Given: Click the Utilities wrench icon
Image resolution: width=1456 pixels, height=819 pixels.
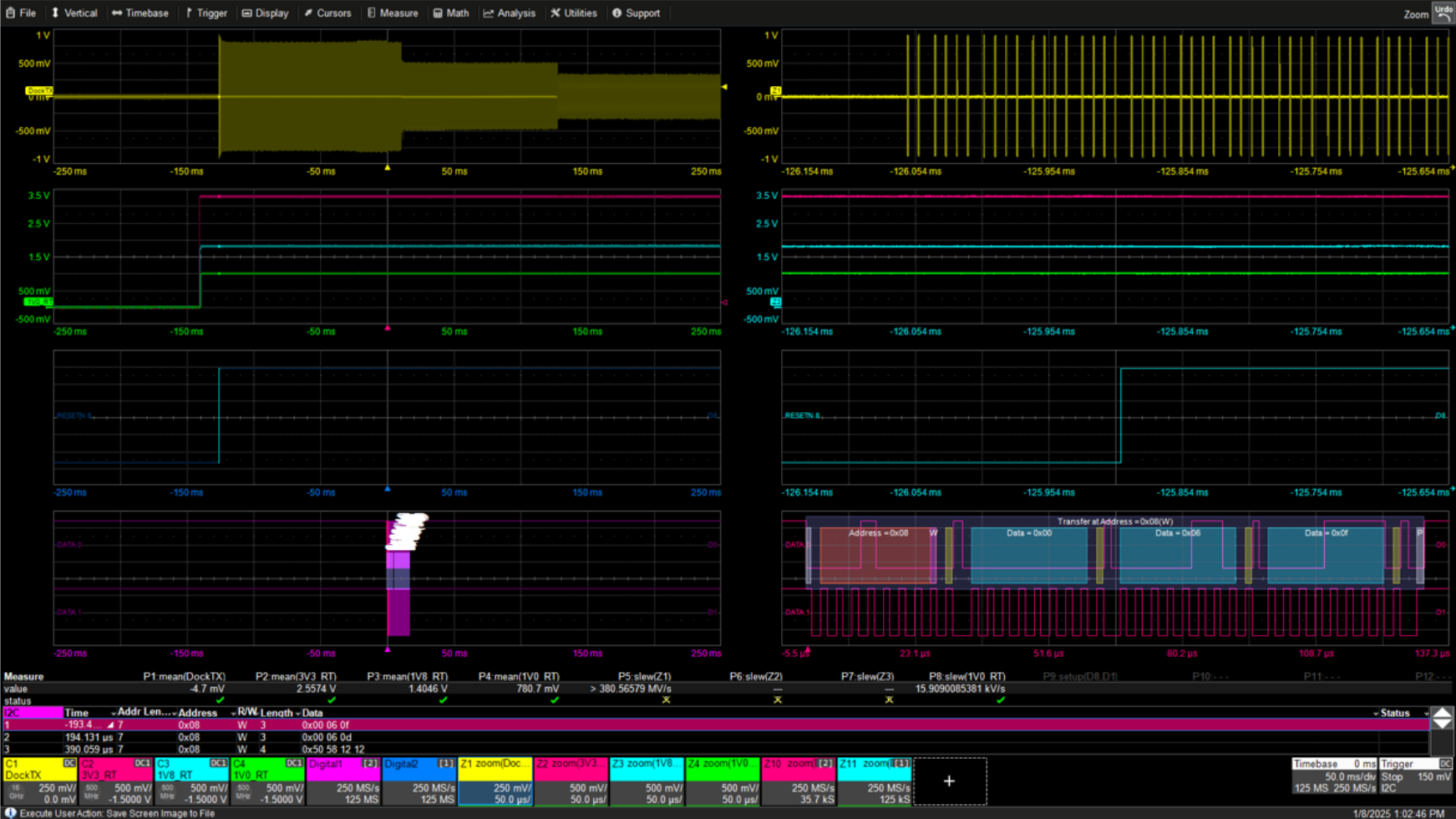Looking at the screenshot, I should [556, 13].
